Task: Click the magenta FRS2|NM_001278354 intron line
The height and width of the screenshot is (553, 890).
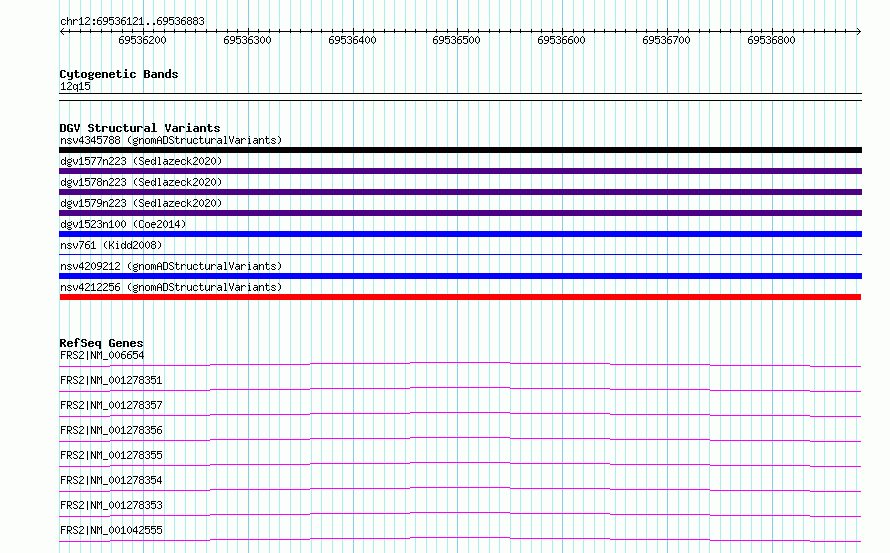Action: coord(460,489)
